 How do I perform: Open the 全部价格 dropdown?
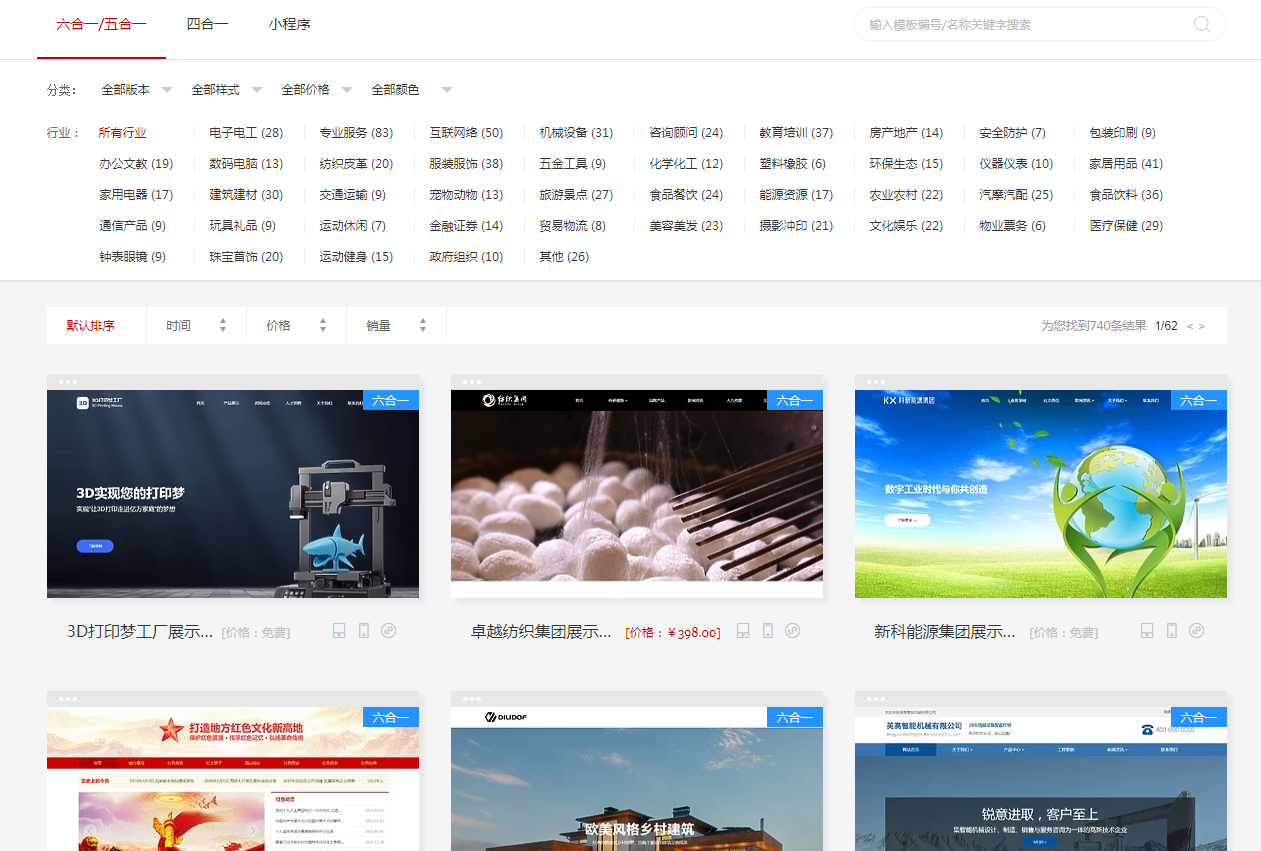pyautogui.click(x=317, y=90)
